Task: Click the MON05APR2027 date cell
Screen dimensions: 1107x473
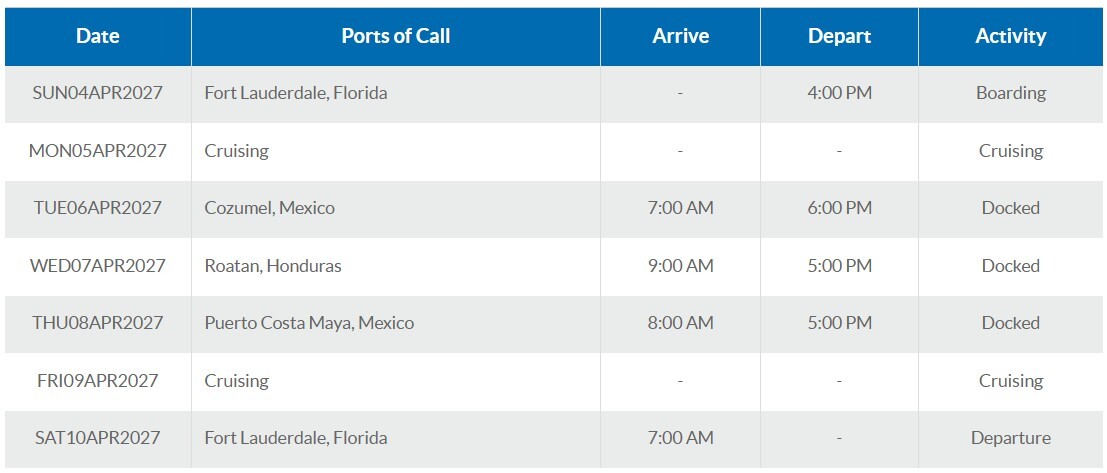Action: click(97, 151)
